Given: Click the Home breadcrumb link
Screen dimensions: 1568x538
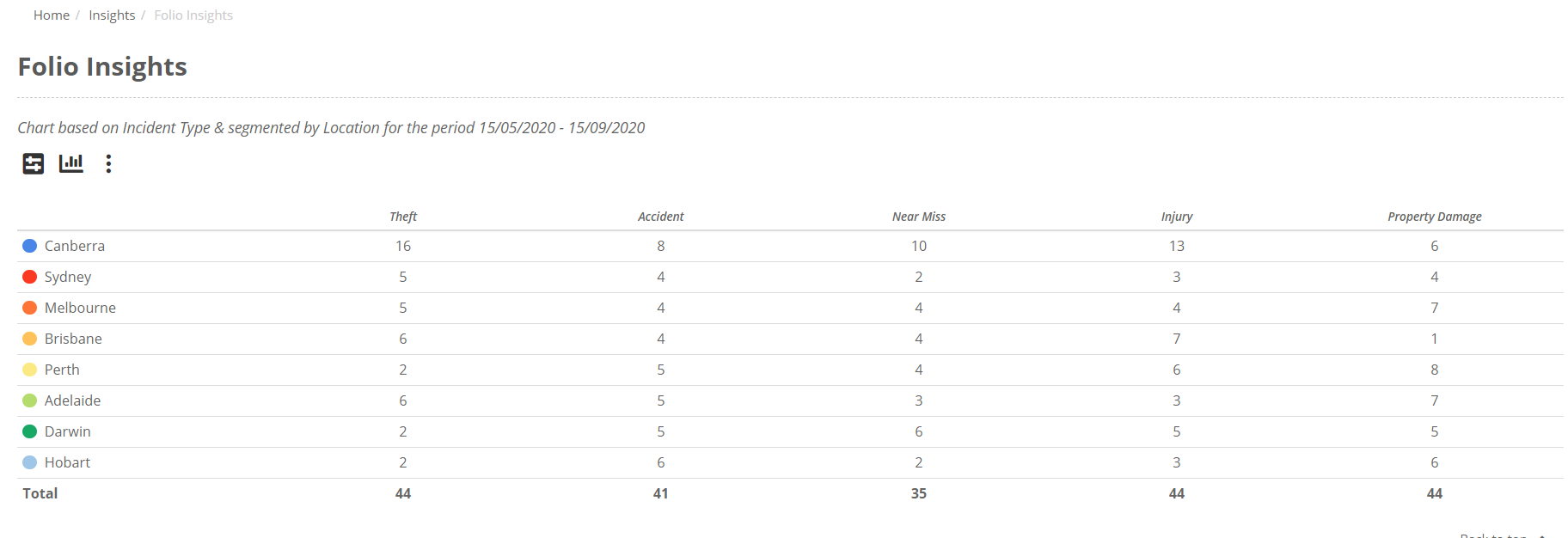Looking at the screenshot, I should point(52,15).
